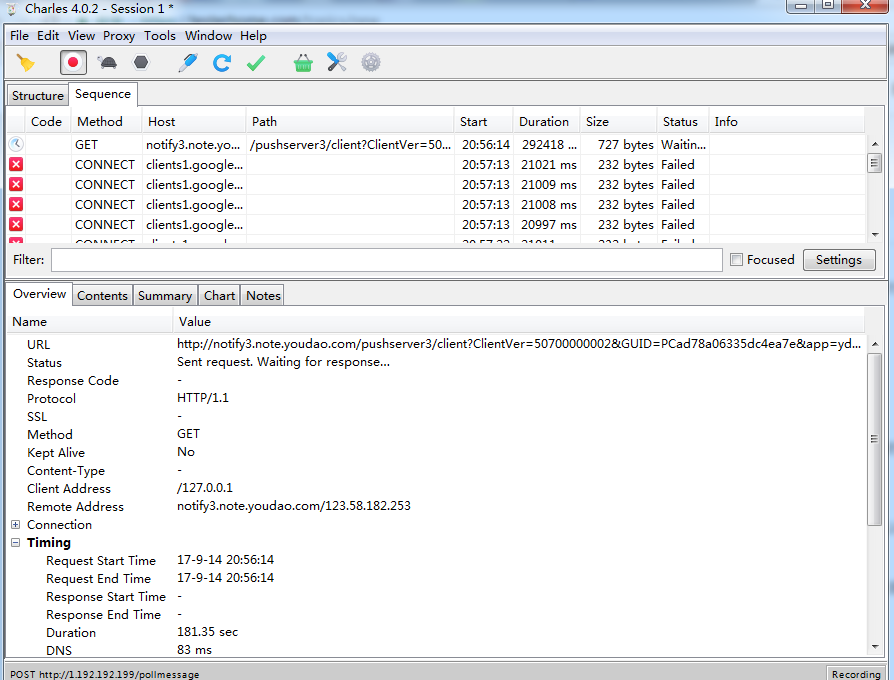The image size is (894, 680).
Task: Click the 292418 duration cell
Action: [548, 145]
